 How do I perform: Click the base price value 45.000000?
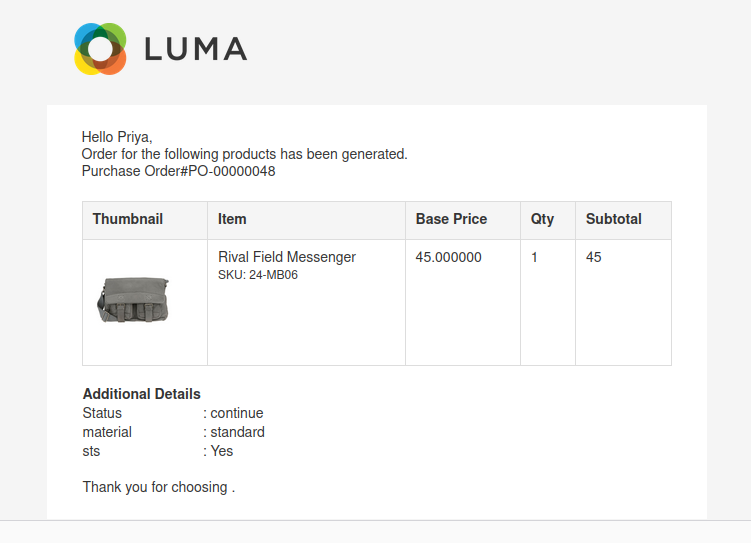pyautogui.click(x=448, y=257)
